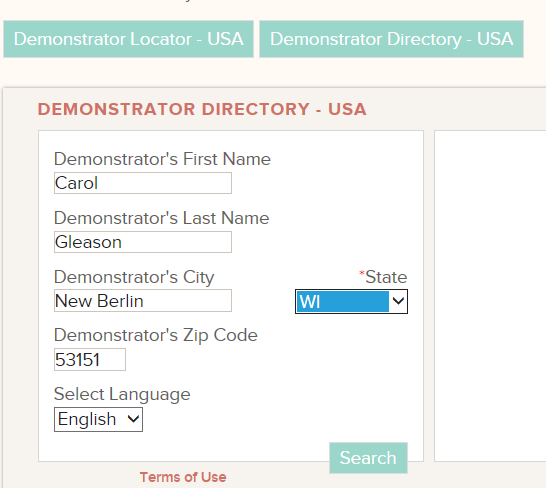This screenshot has height=488, width=546.
Task: Open the State dropdown showing WI
Action: 351,301
